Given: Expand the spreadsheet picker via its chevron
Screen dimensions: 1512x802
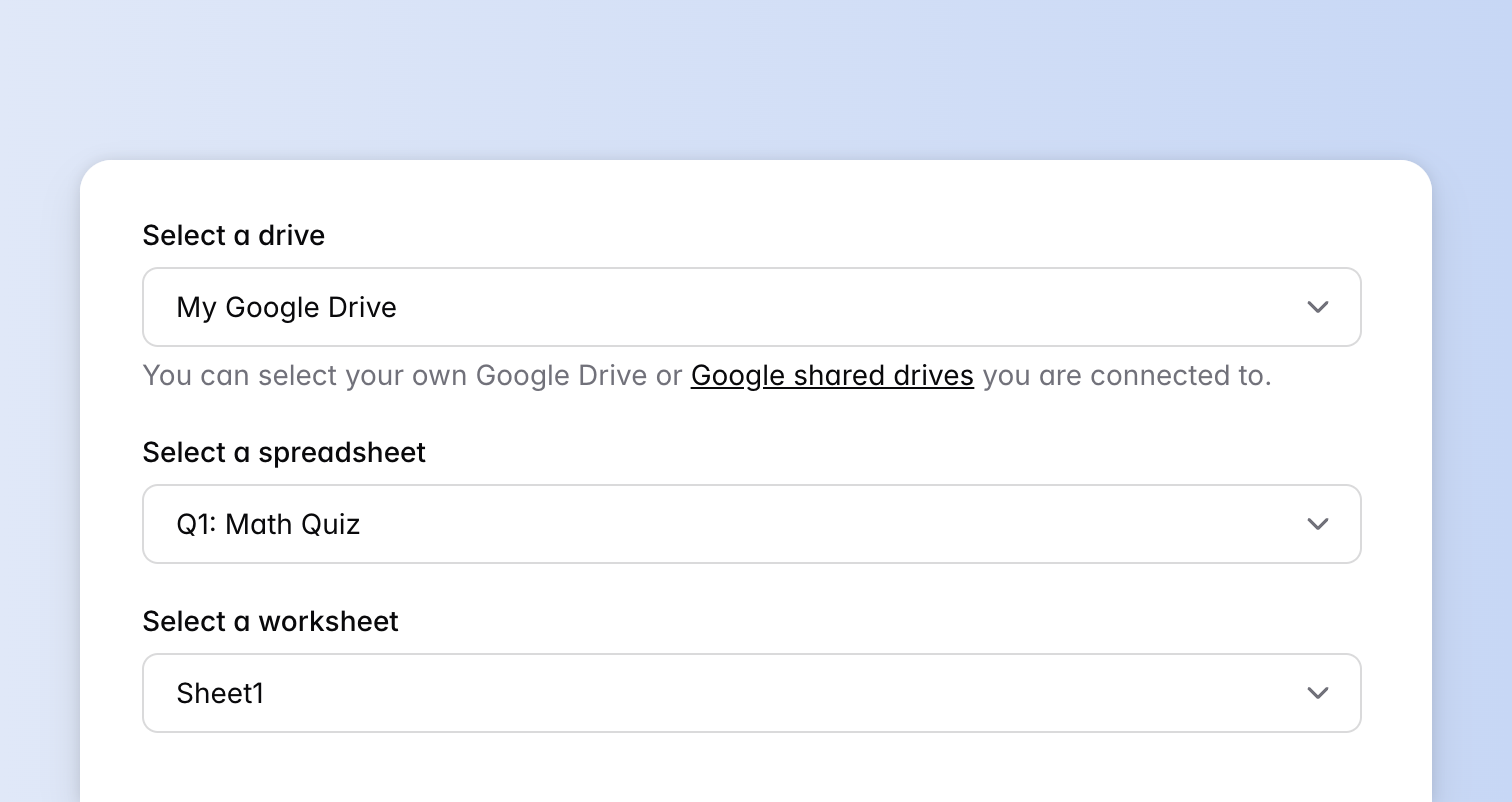Looking at the screenshot, I should pyautogui.click(x=1318, y=524).
